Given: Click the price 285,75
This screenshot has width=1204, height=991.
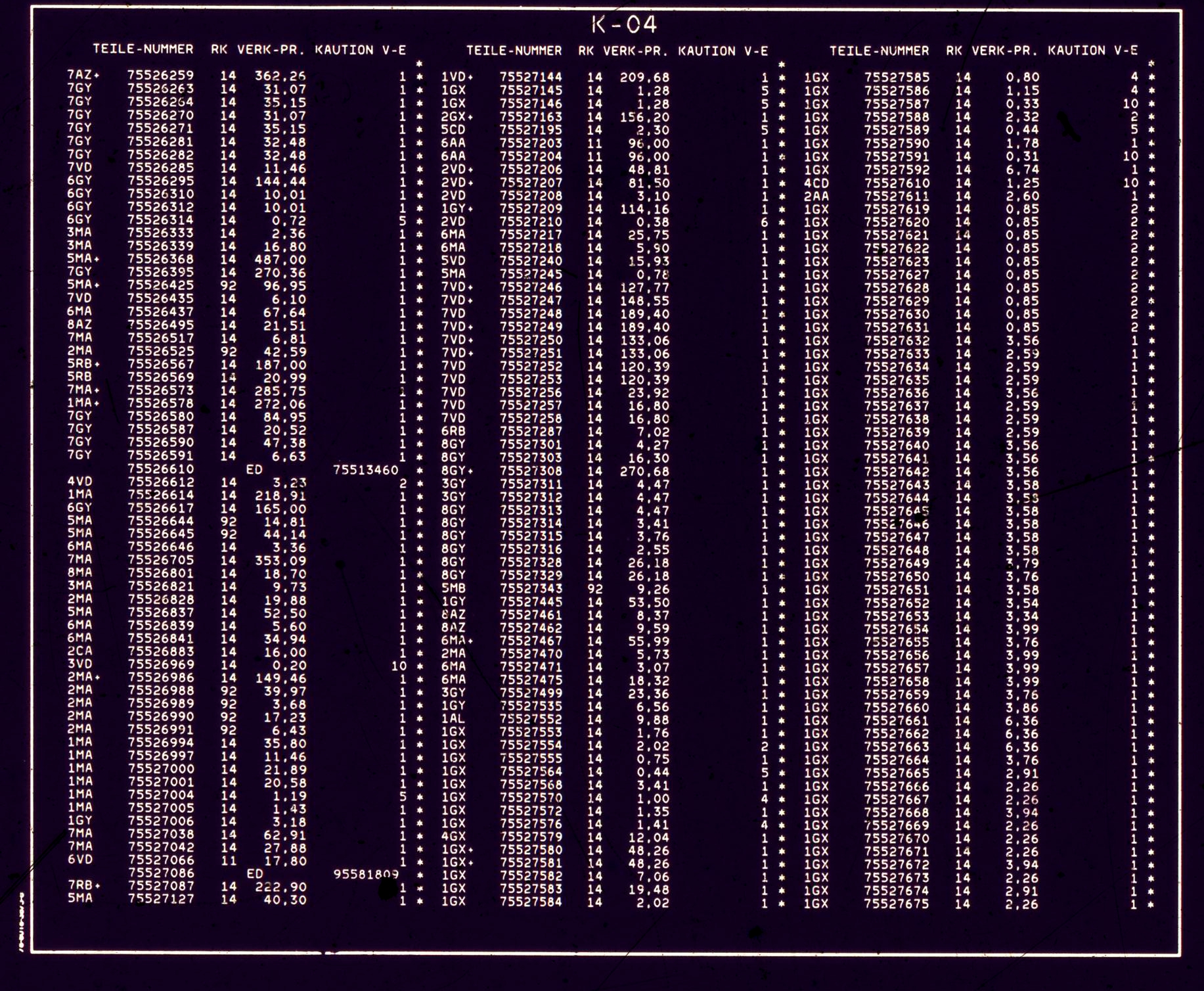Looking at the screenshot, I should 280,391.
